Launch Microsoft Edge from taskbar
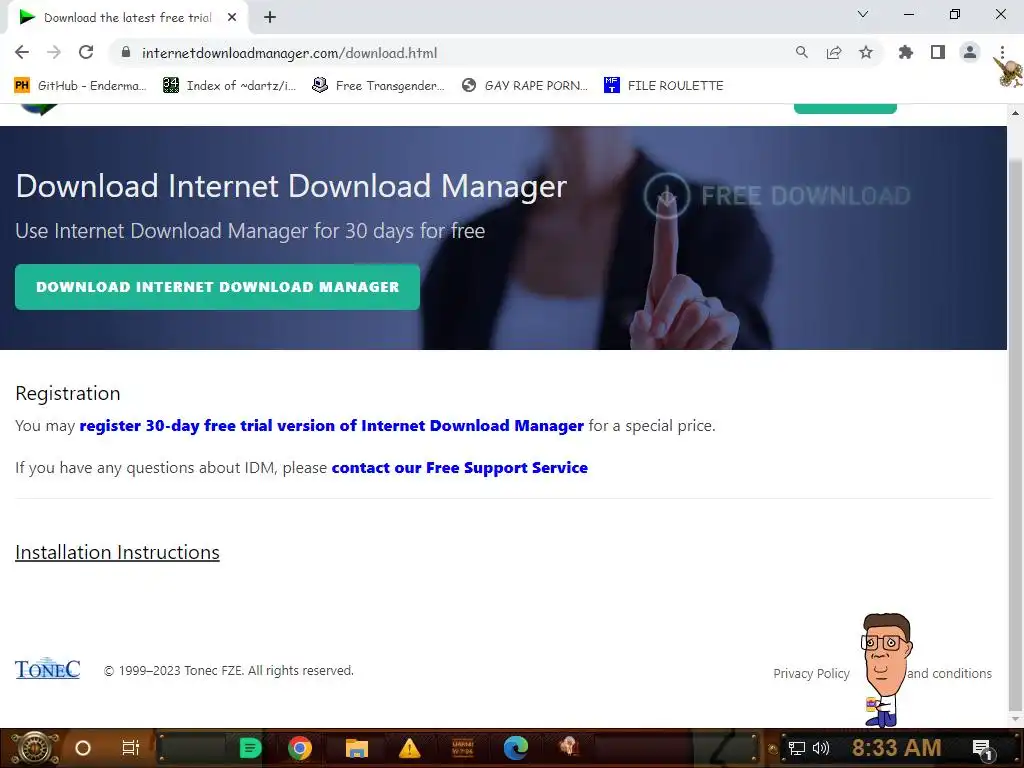Image resolution: width=1024 pixels, height=768 pixels. 515,748
